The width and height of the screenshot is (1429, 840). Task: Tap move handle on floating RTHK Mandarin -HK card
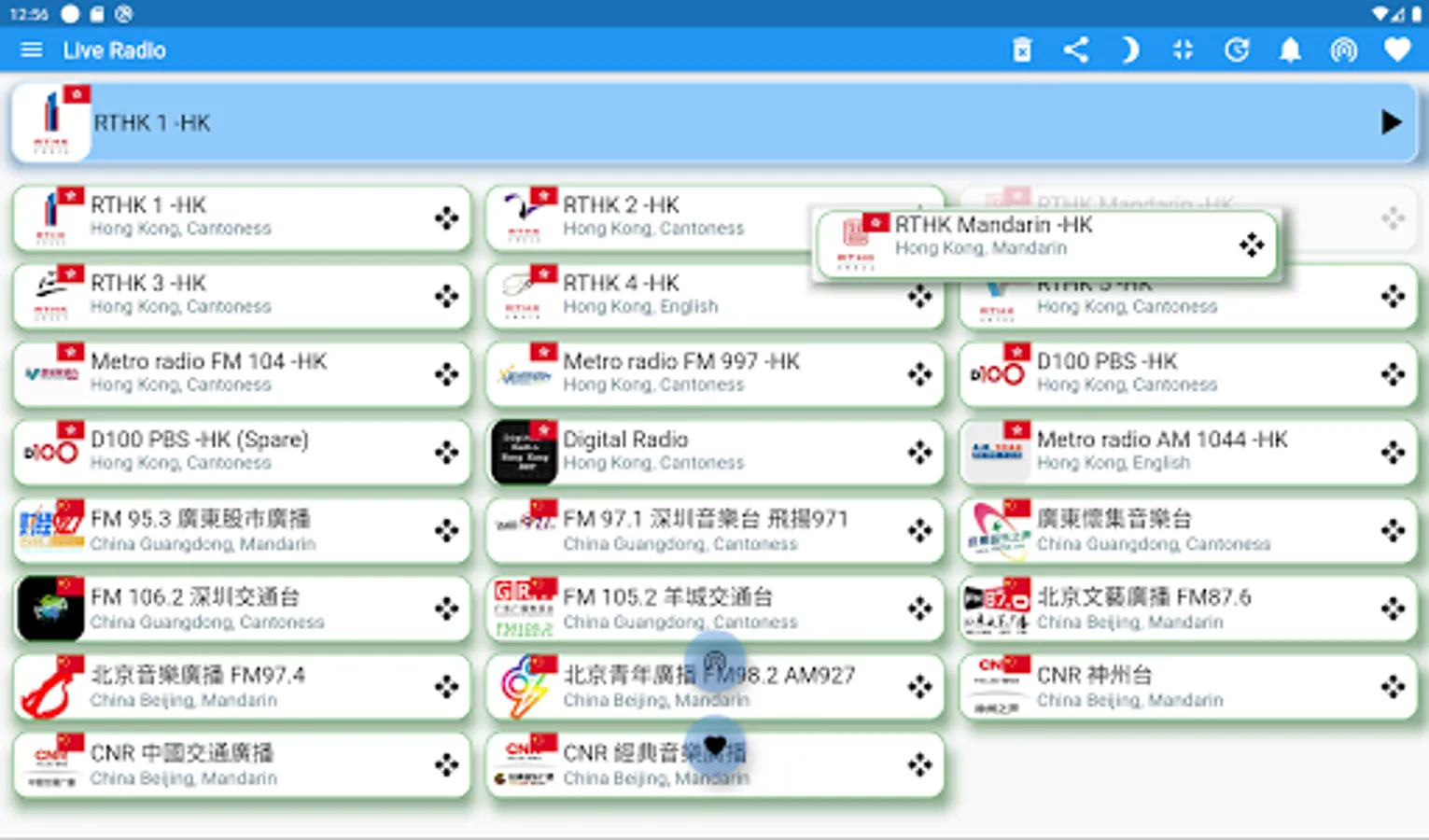1251,245
